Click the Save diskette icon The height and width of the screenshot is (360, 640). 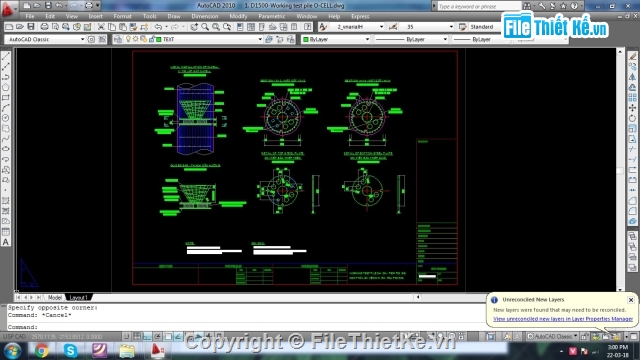point(31,27)
